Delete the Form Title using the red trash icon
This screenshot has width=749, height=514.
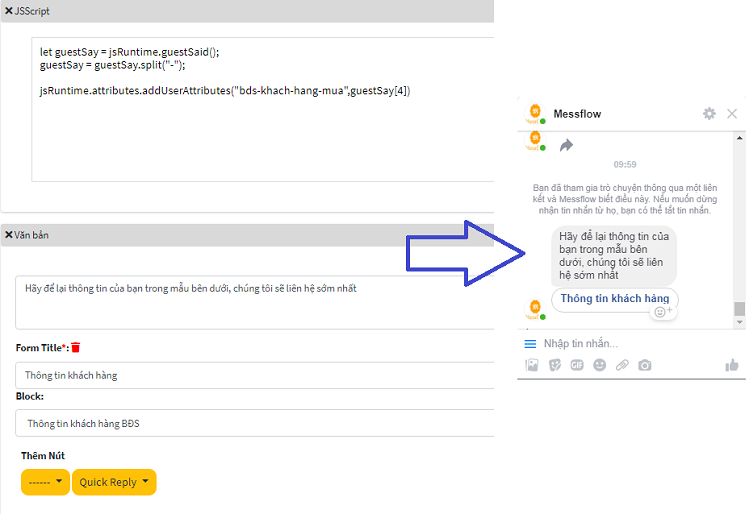point(75,347)
